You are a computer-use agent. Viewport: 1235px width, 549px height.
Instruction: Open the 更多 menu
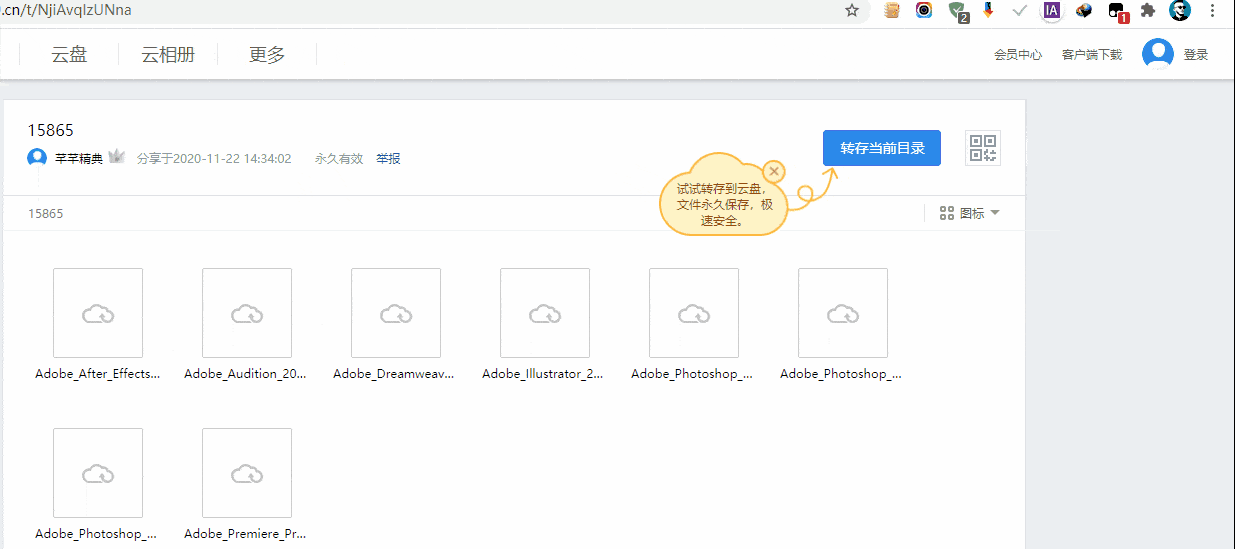(x=267, y=55)
